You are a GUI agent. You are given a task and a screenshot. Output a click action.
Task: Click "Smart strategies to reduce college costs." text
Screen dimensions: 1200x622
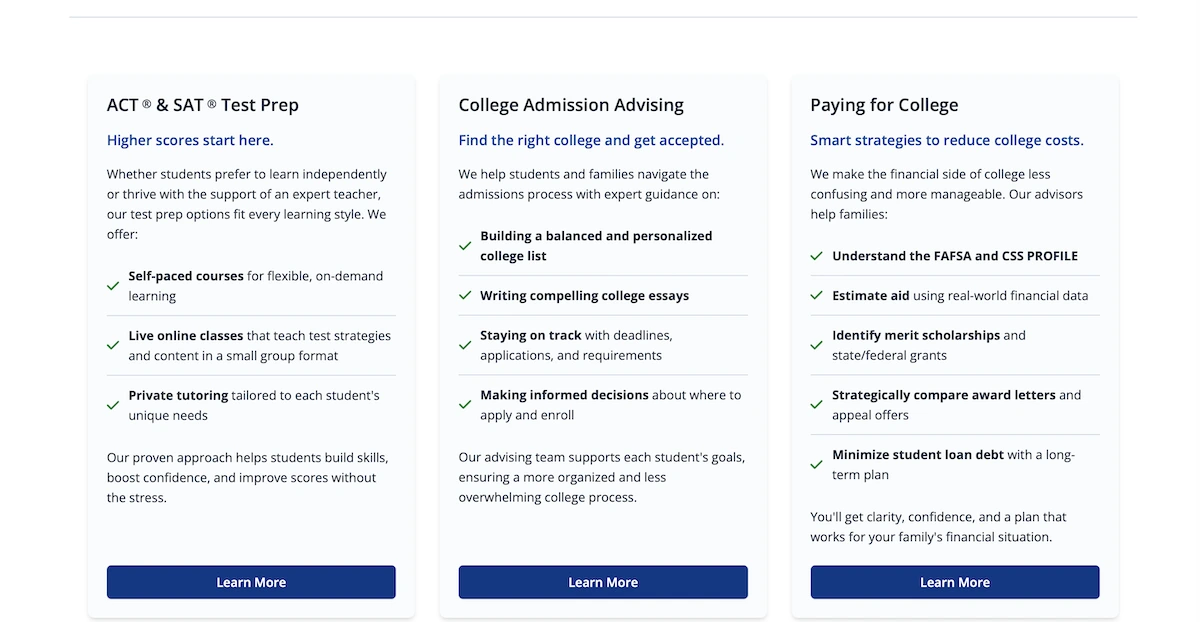(946, 140)
